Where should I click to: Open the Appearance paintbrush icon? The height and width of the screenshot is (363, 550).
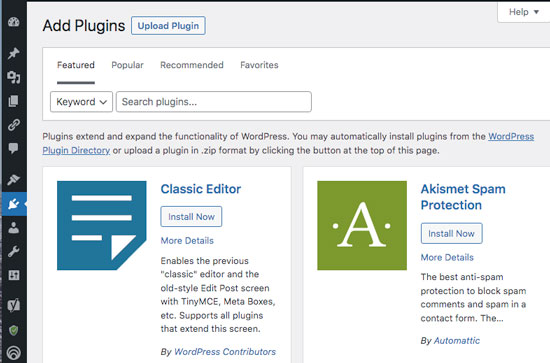point(14,179)
